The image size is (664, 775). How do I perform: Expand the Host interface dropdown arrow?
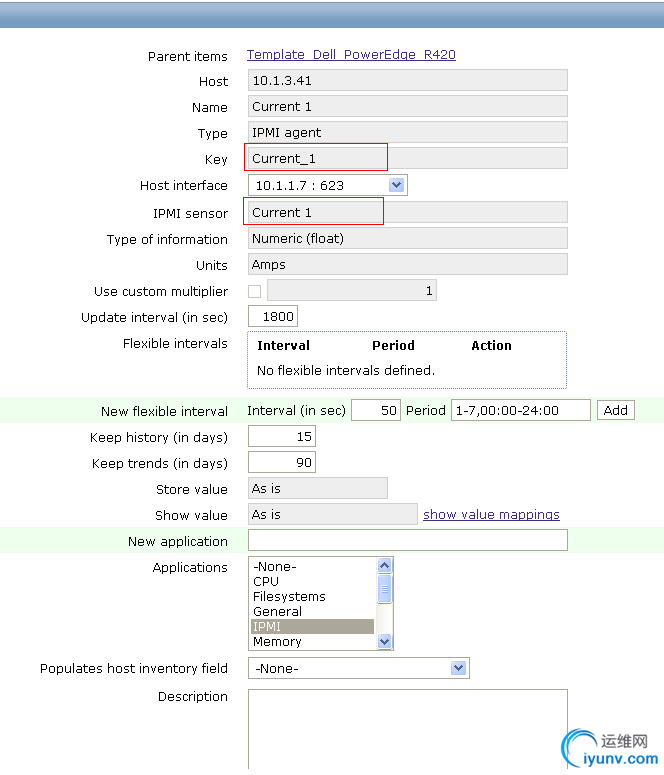[396, 185]
